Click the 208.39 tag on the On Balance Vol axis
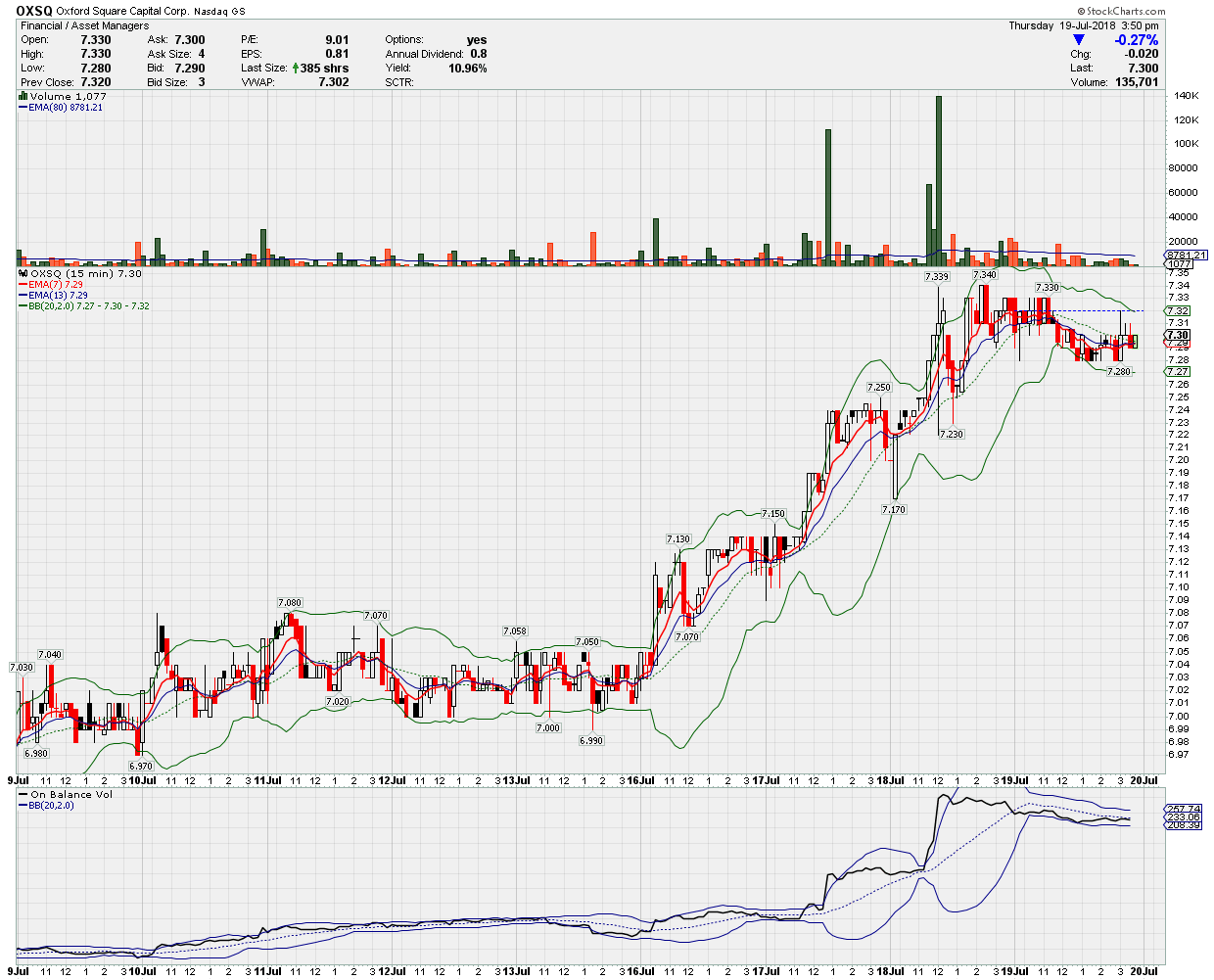Image resolution: width=1214 pixels, height=980 pixels. [1184, 825]
